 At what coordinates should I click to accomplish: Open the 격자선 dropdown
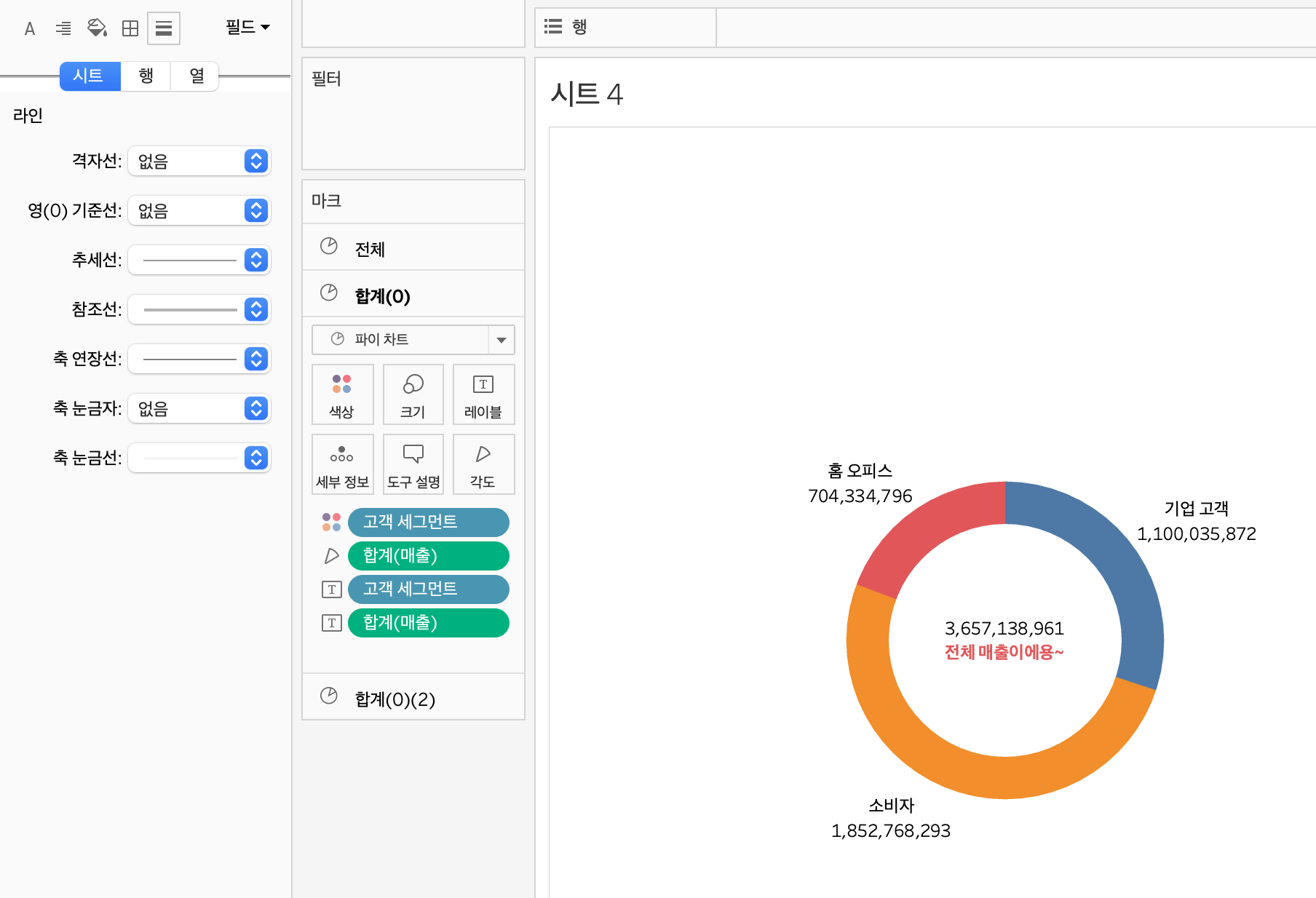pos(199,161)
